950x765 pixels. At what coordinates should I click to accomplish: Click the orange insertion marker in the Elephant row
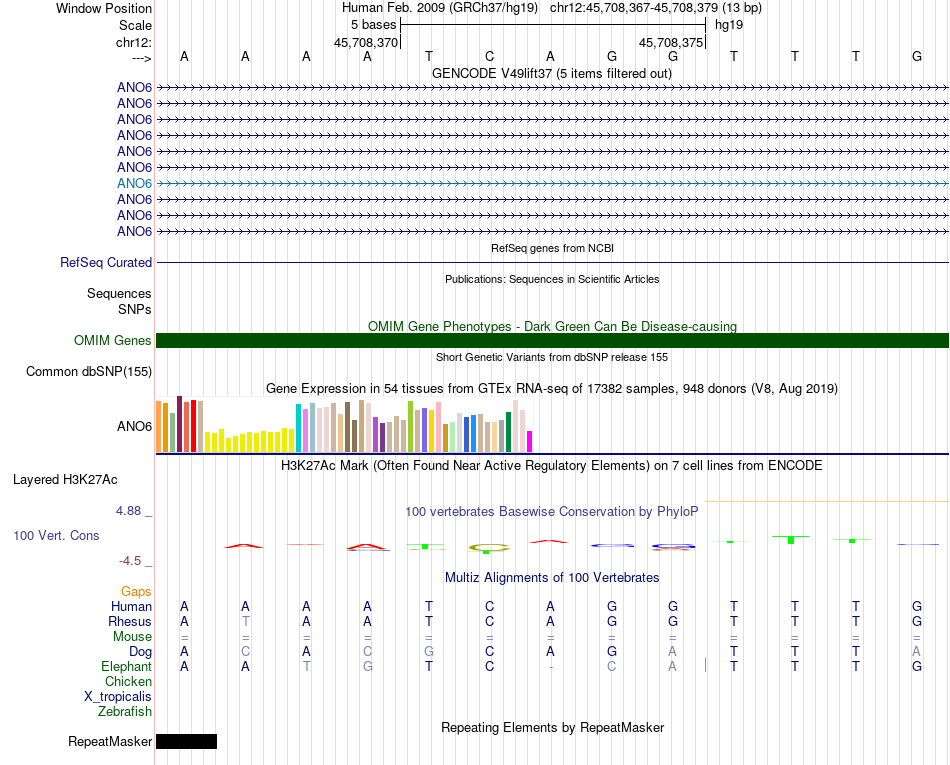[705, 665]
